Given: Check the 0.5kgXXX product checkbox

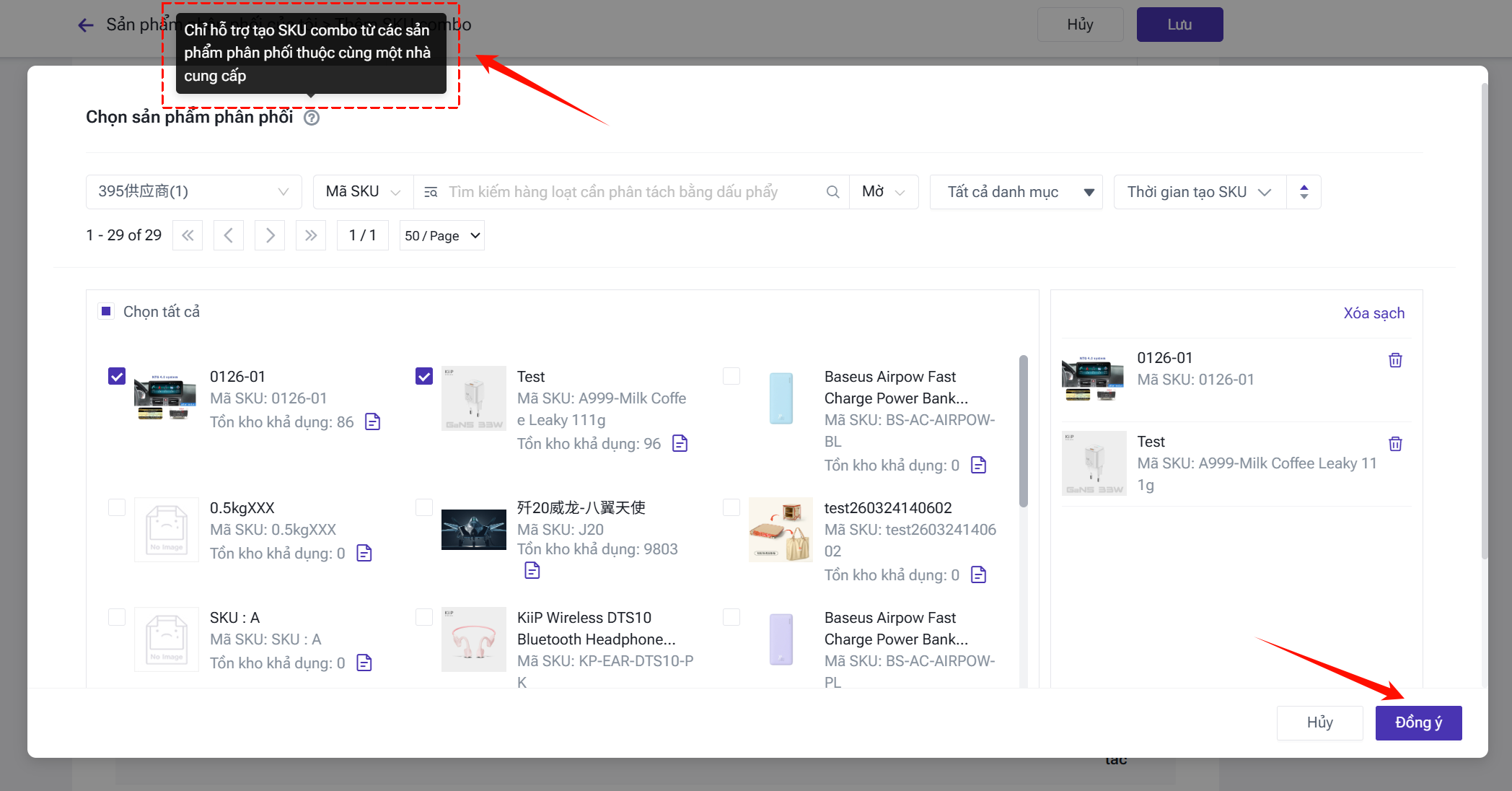Looking at the screenshot, I should point(117,507).
